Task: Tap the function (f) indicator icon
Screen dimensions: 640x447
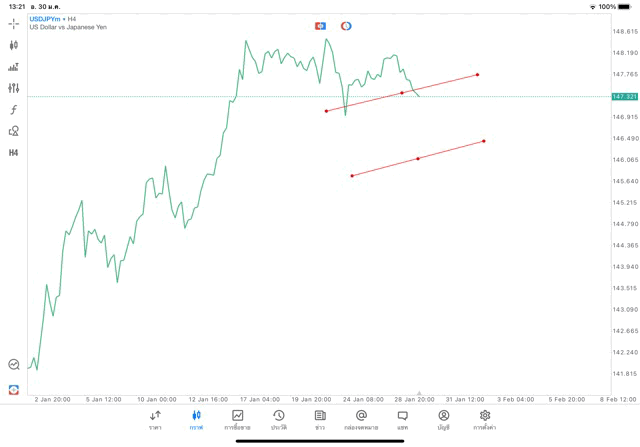Action: (13, 110)
